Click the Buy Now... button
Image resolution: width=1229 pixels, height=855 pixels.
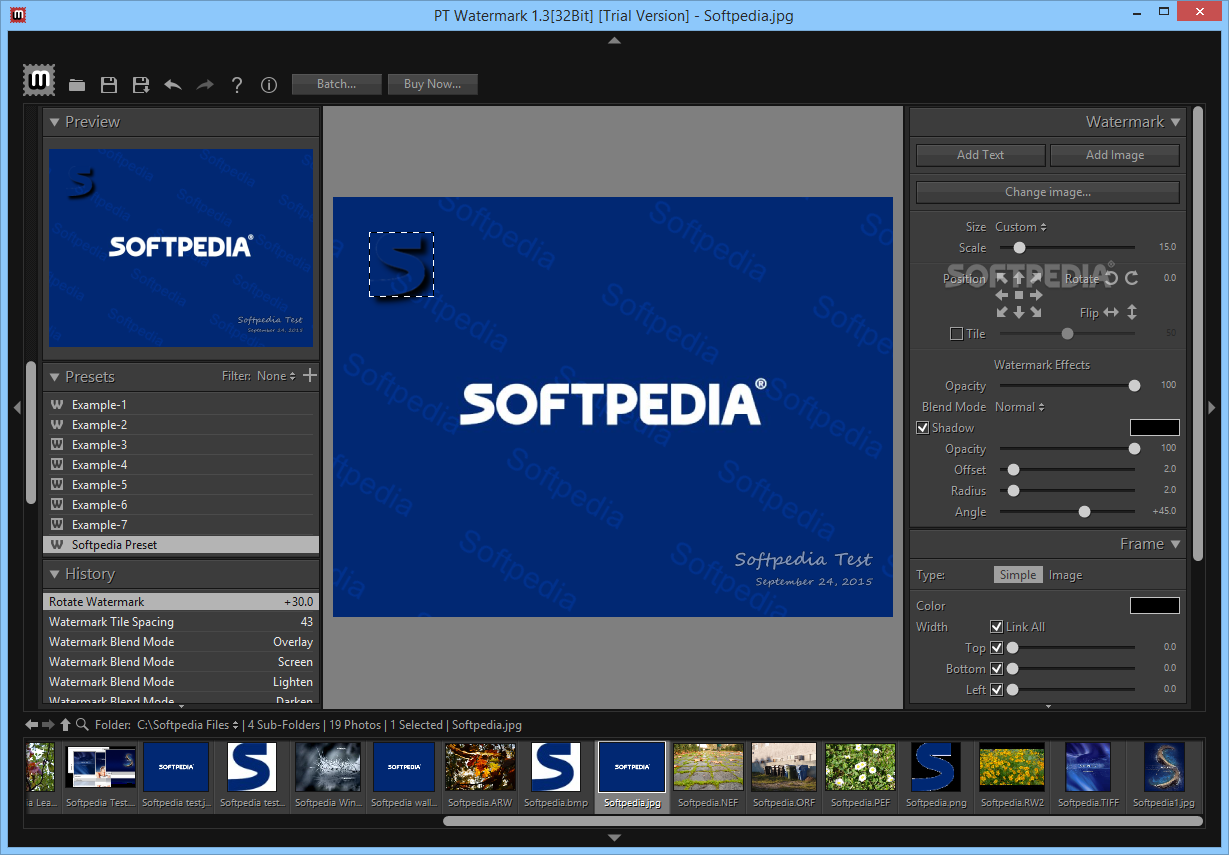point(432,84)
